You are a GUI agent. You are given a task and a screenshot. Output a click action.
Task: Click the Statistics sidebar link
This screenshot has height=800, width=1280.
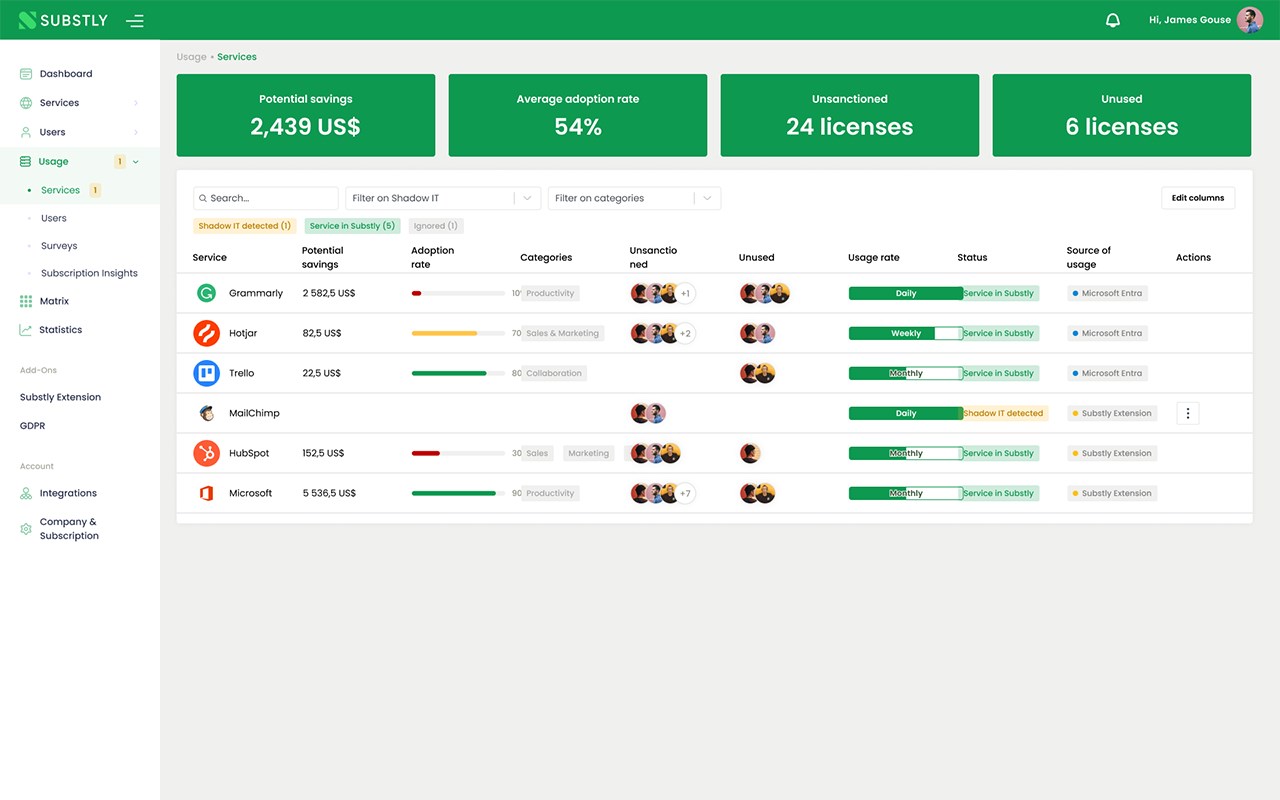tap(60, 330)
